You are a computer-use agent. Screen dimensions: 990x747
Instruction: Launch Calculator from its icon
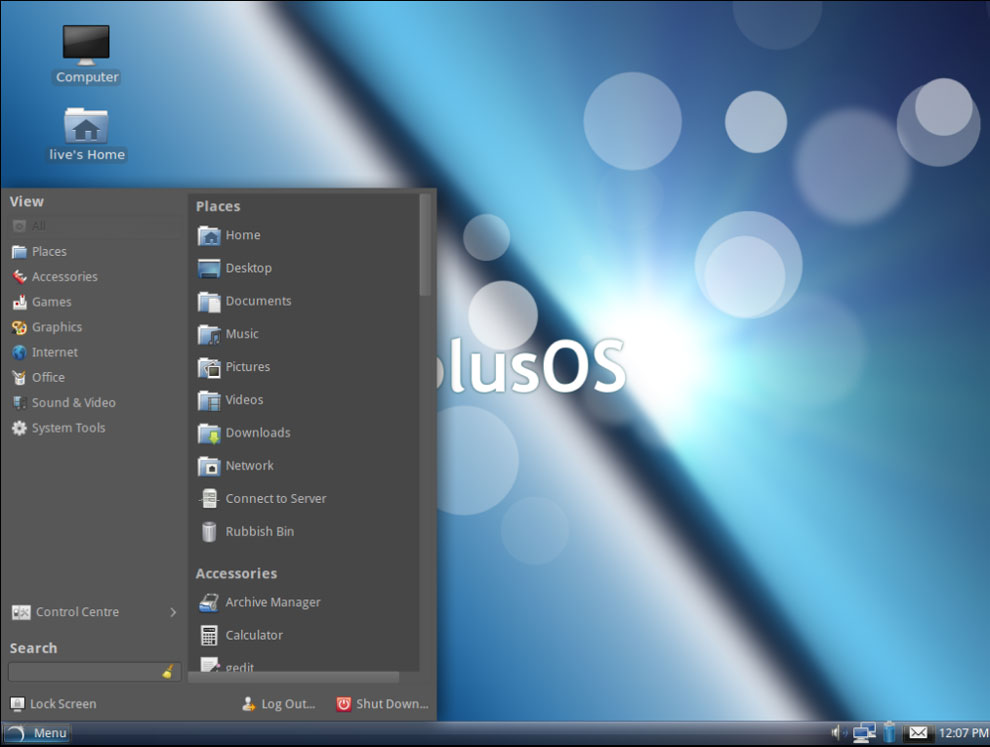click(209, 635)
